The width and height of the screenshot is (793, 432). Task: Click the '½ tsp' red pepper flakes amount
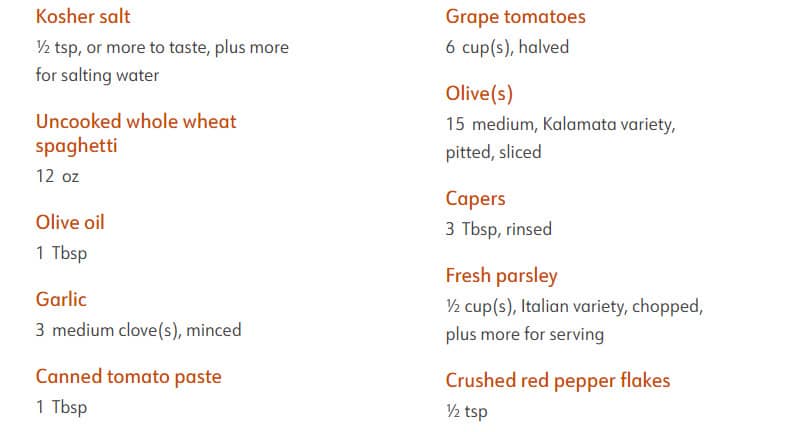pyautogui.click(x=466, y=411)
